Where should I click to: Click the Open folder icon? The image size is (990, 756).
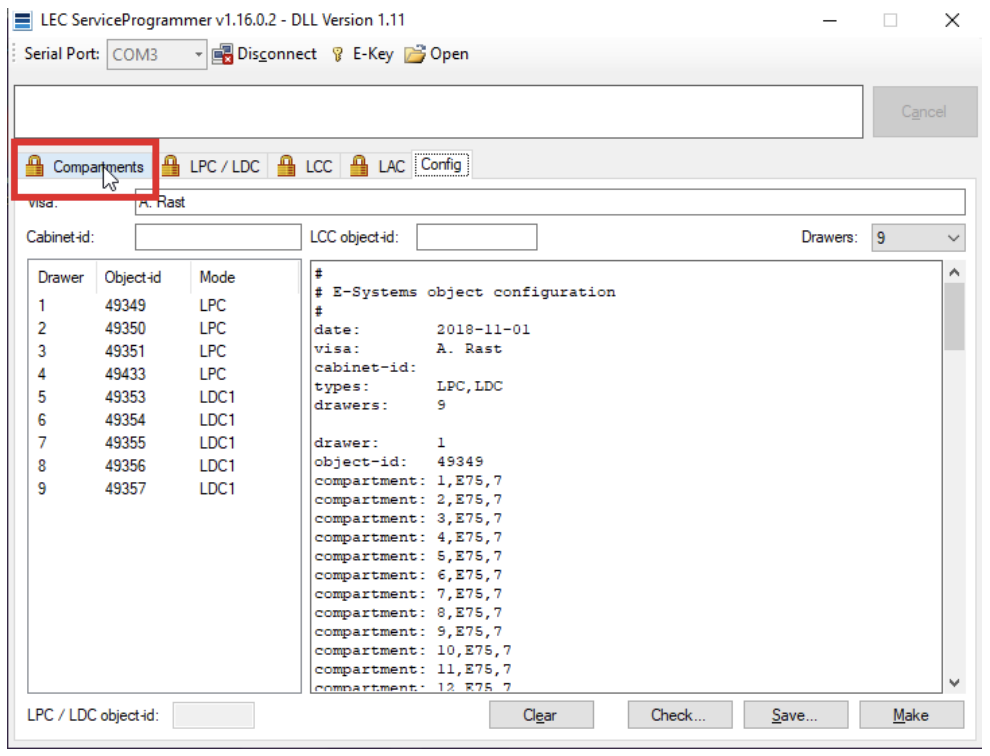[415, 55]
